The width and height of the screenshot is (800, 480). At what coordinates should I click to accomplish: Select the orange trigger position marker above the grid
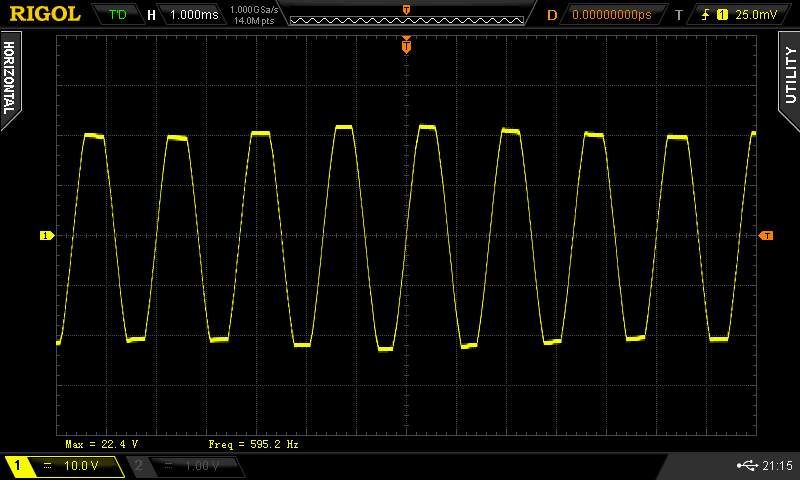click(406, 45)
